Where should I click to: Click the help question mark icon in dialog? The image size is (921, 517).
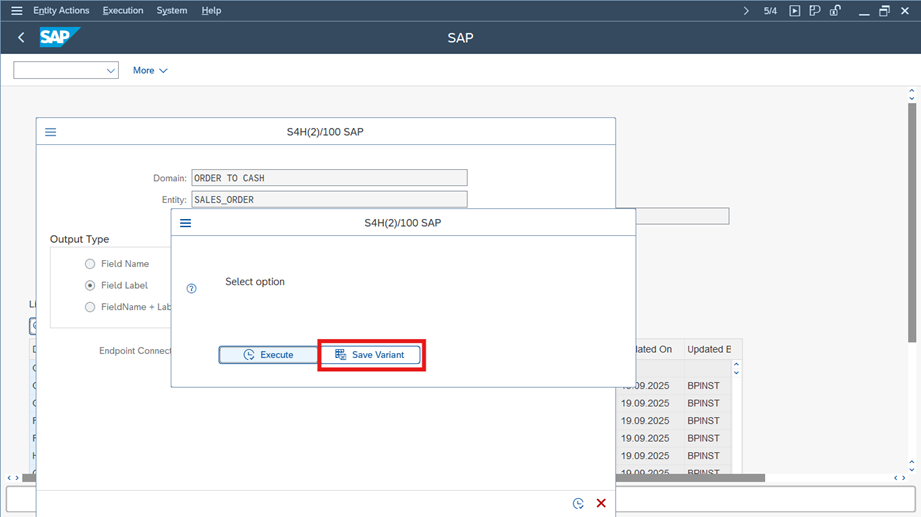pos(192,289)
